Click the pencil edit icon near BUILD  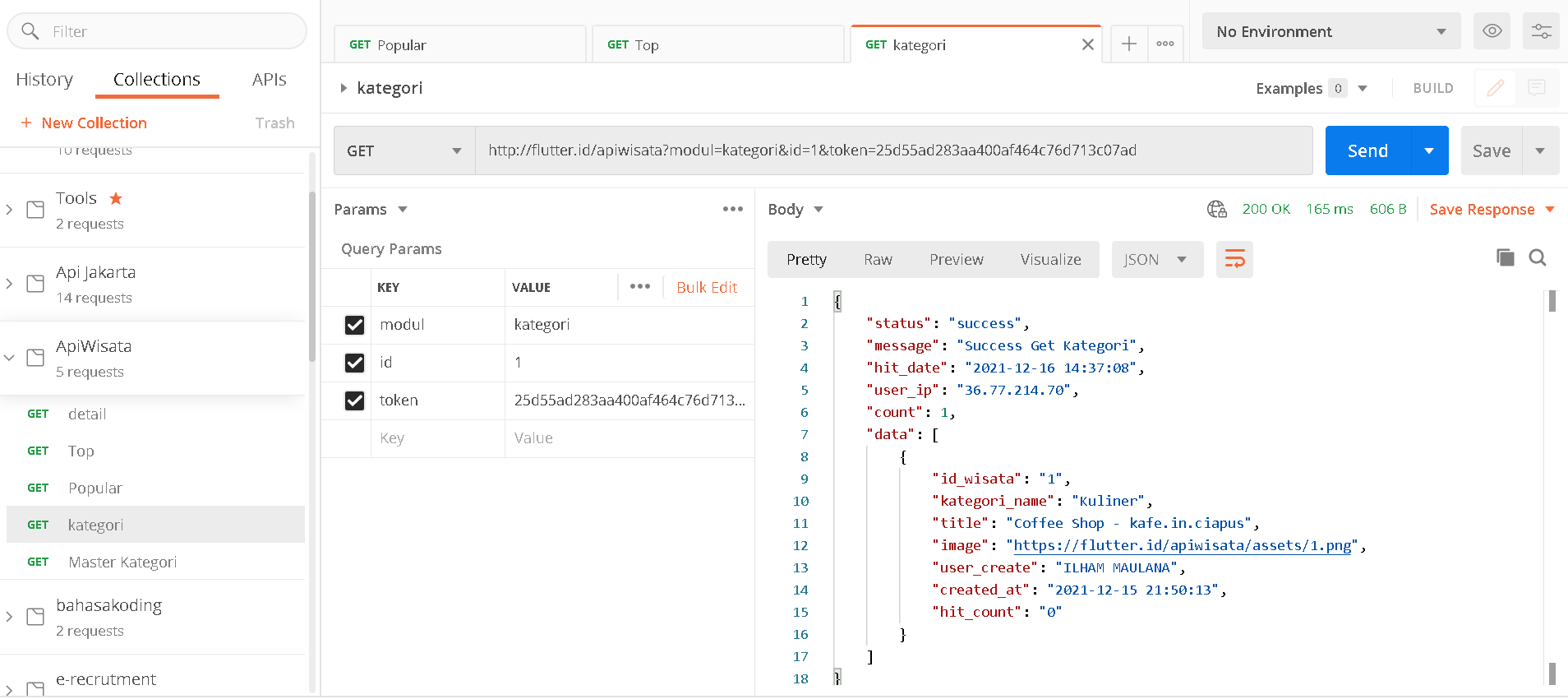pyautogui.click(x=1496, y=88)
